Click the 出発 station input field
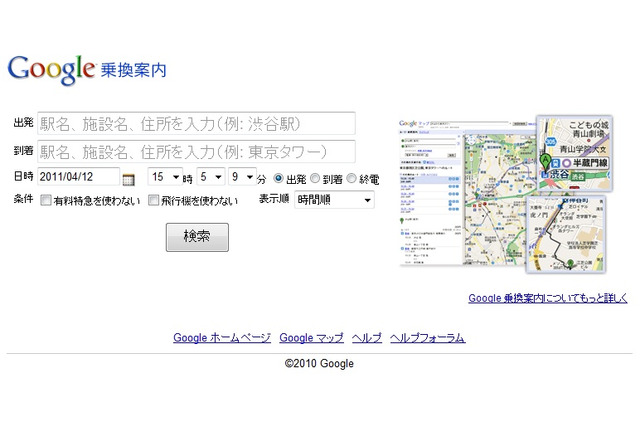The image size is (640, 426). pos(196,124)
